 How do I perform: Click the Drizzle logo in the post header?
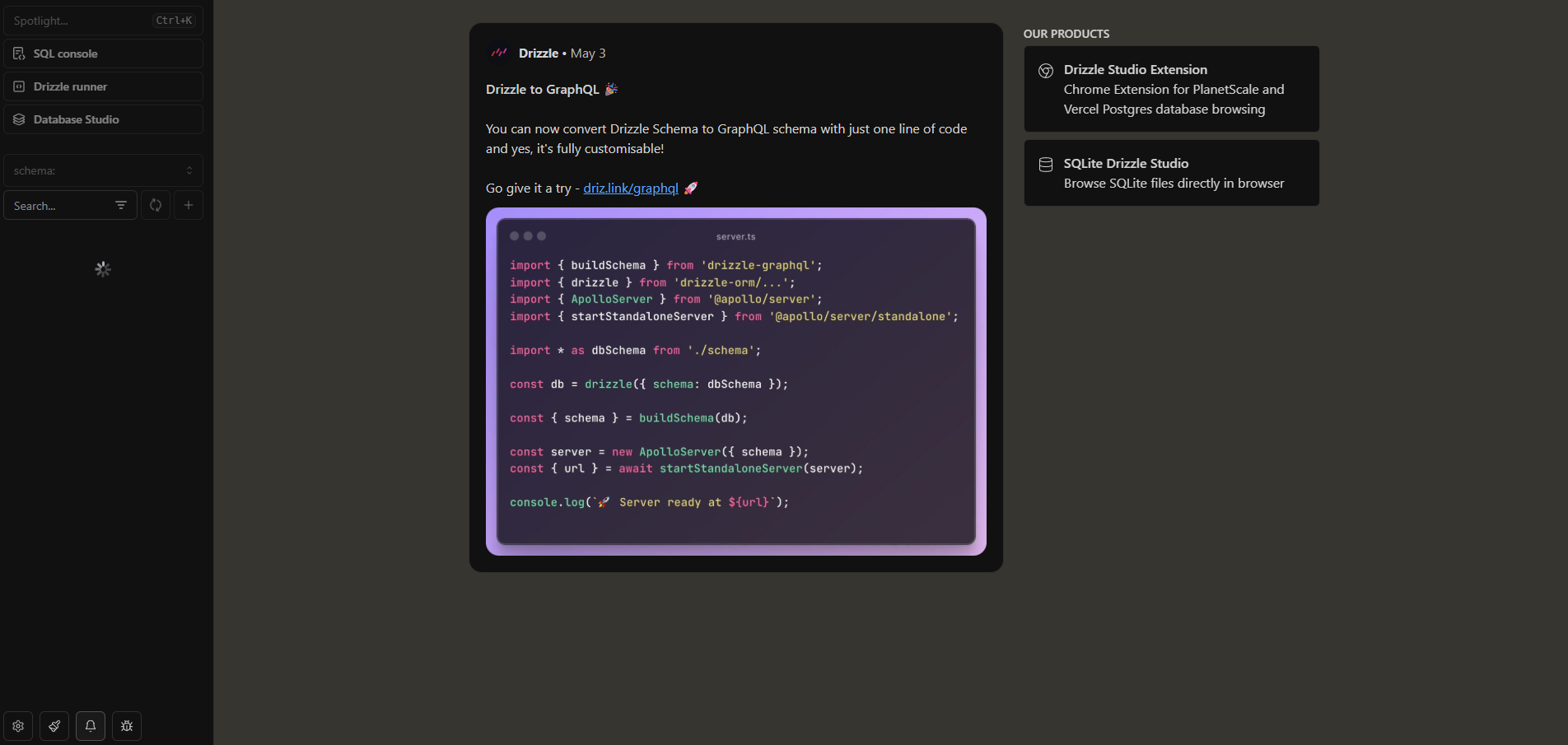coord(499,53)
